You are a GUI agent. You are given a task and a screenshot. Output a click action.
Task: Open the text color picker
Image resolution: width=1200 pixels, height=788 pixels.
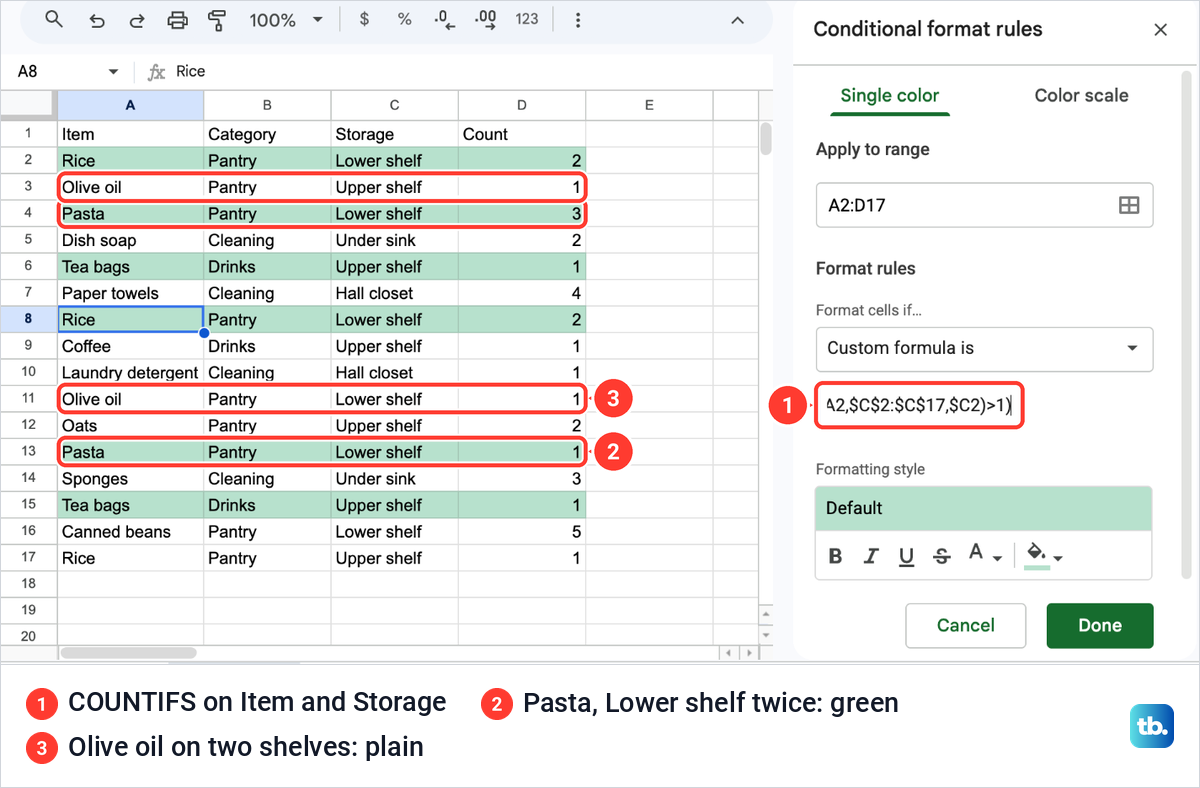pos(983,556)
